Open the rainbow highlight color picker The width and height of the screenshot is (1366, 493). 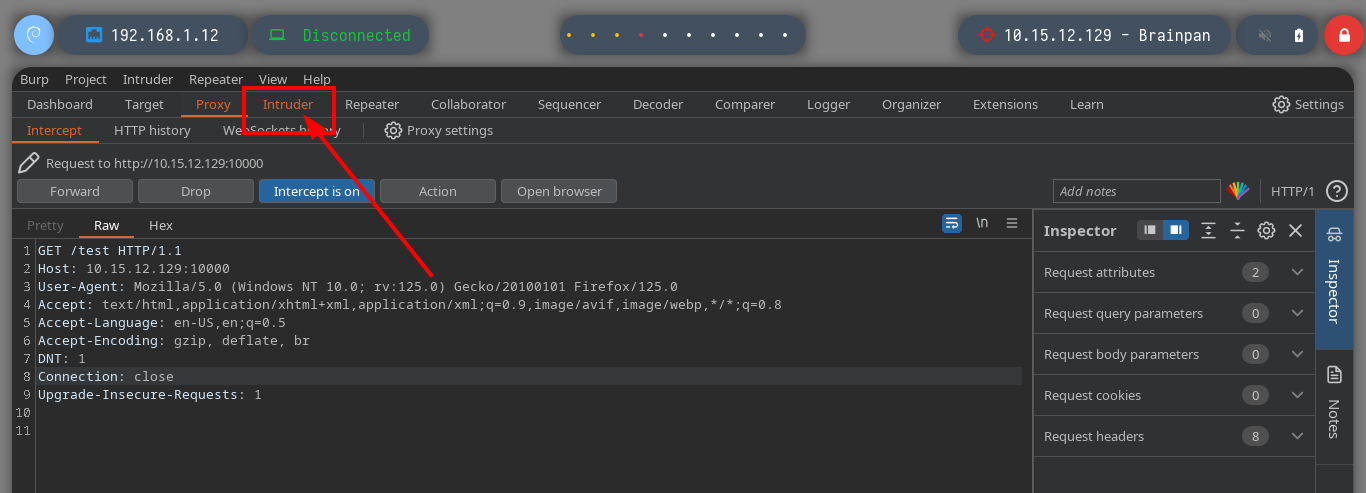pyautogui.click(x=1239, y=191)
